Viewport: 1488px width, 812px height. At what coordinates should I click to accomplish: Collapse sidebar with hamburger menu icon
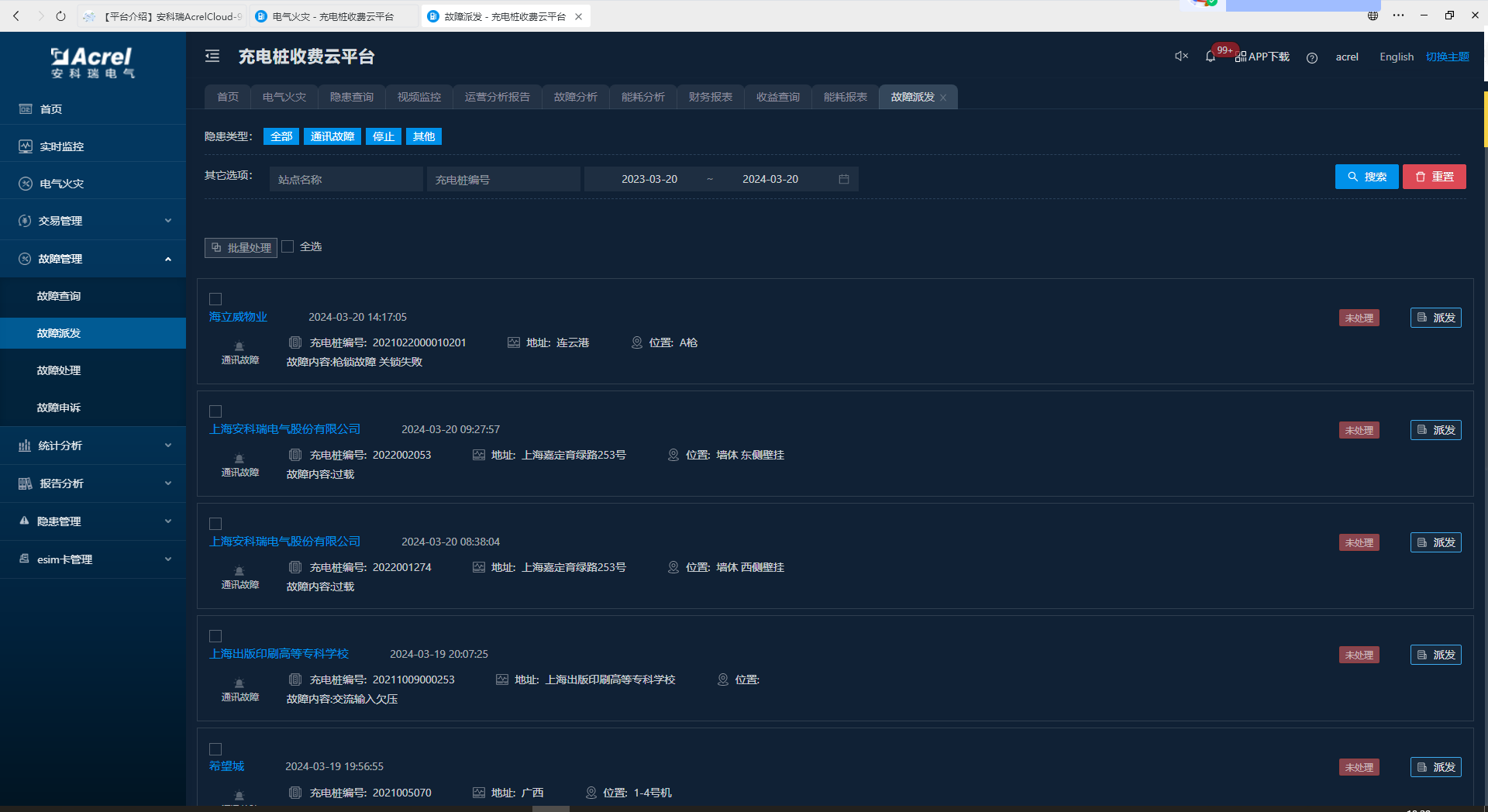click(x=212, y=56)
